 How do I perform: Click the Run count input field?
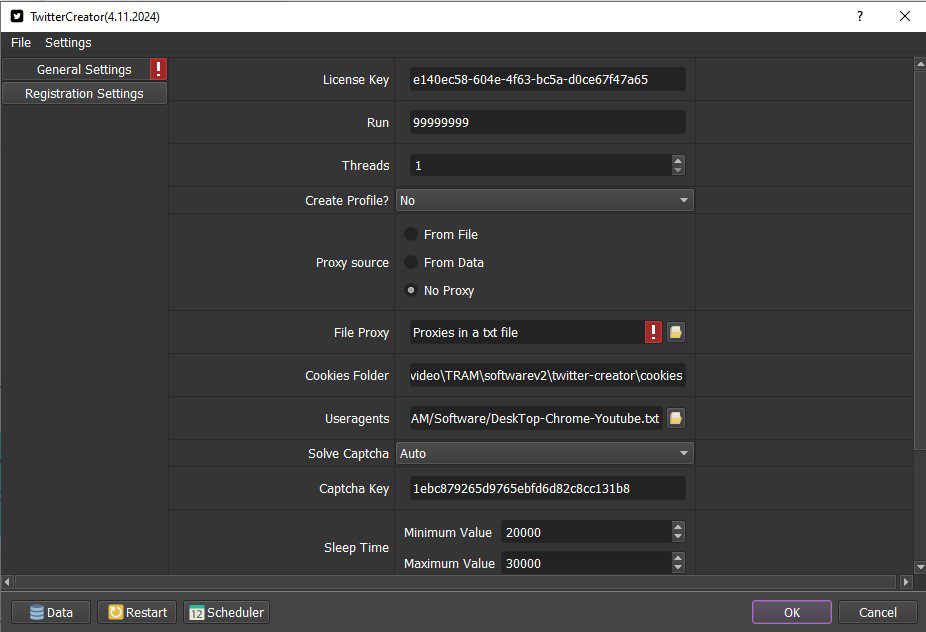[x=547, y=122]
